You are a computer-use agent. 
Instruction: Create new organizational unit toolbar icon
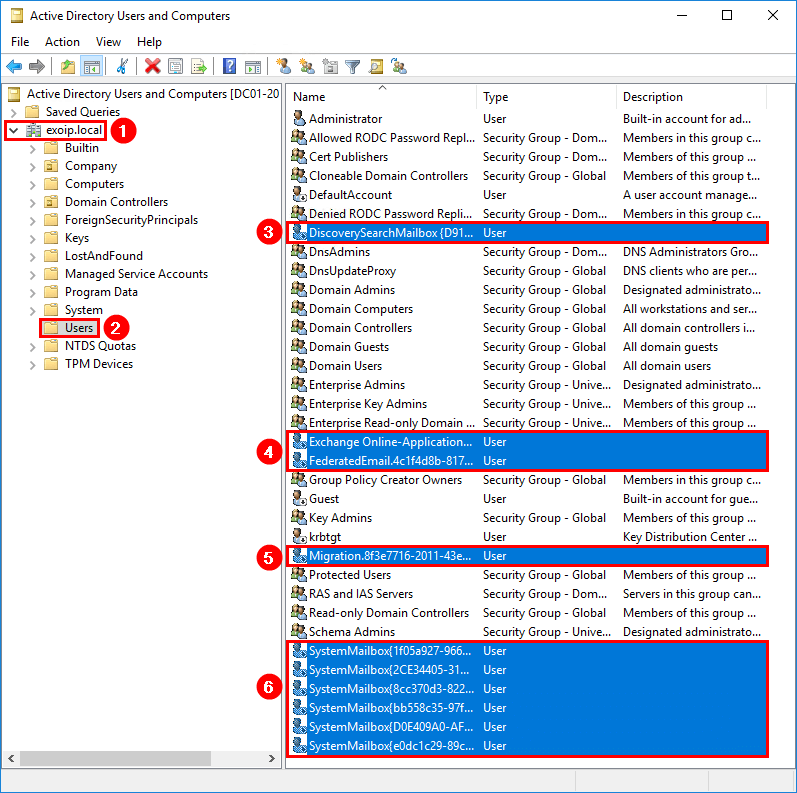[x=330, y=67]
